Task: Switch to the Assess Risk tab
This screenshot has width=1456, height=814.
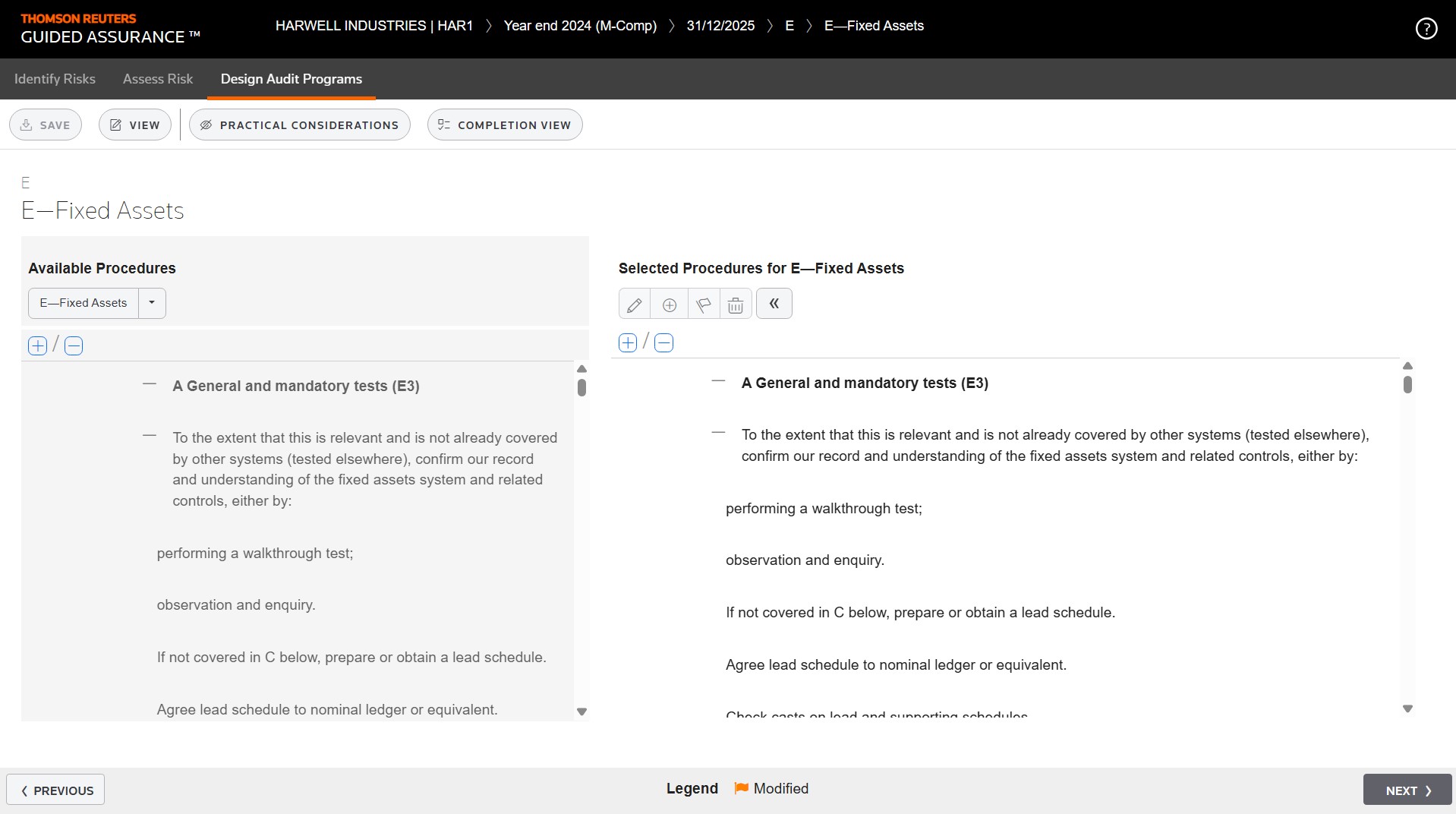Action: pos(158,79)
